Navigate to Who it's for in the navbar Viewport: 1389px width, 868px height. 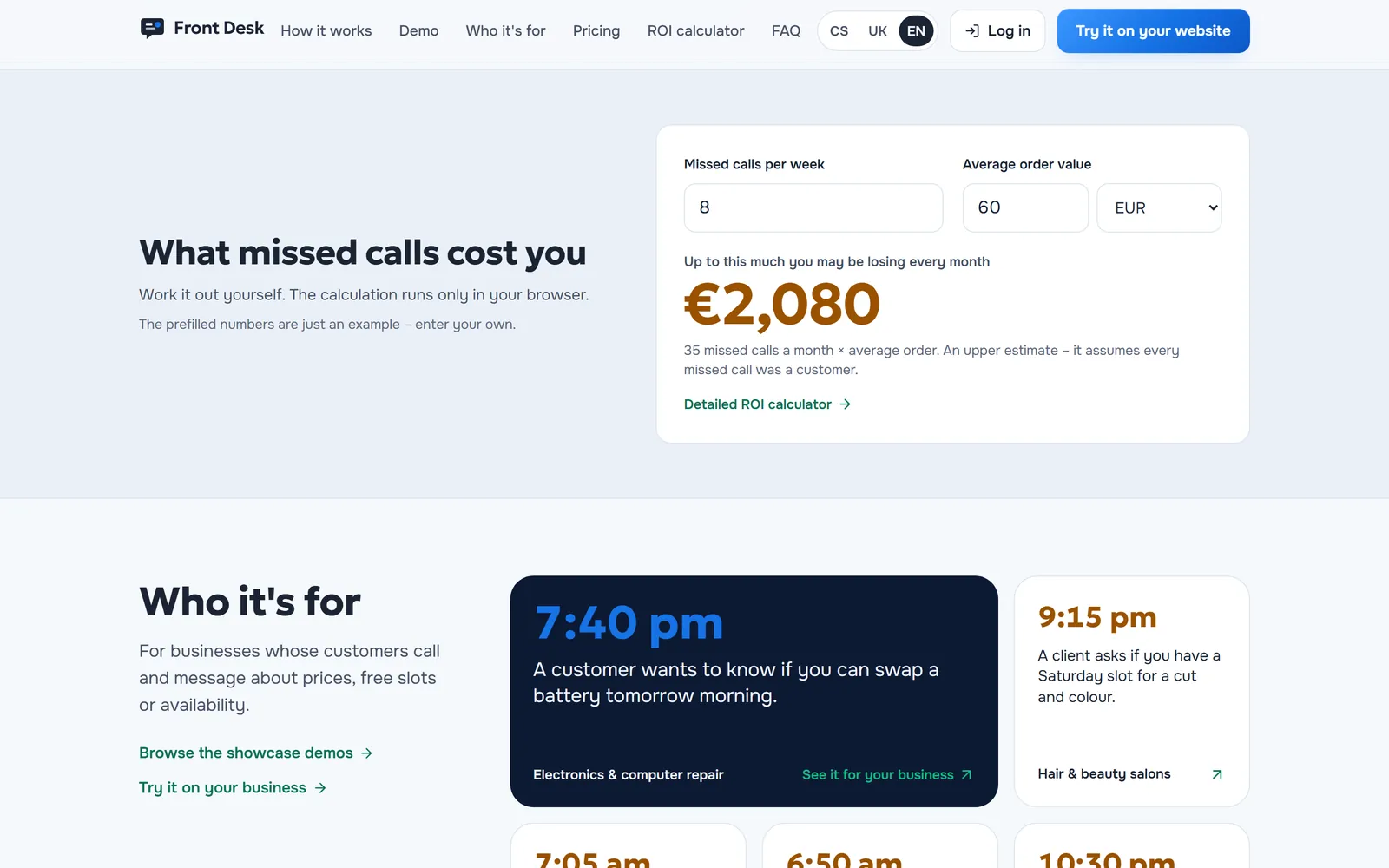click(505, 31)
